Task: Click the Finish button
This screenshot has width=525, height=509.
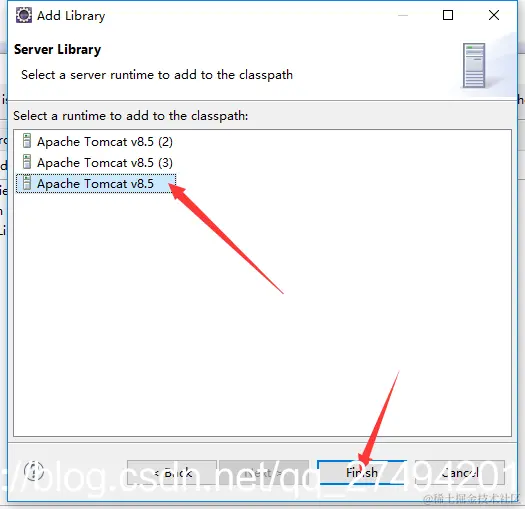Action: tap(362, 472)
